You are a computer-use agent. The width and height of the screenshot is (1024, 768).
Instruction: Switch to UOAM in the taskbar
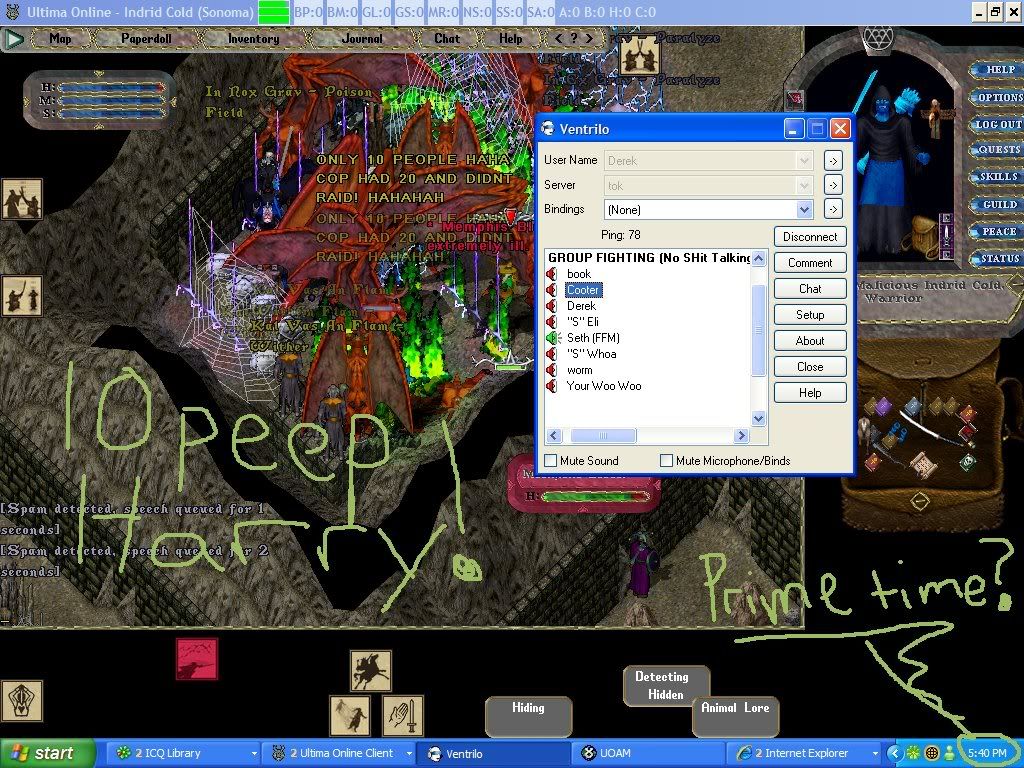(x=647, y=754)
